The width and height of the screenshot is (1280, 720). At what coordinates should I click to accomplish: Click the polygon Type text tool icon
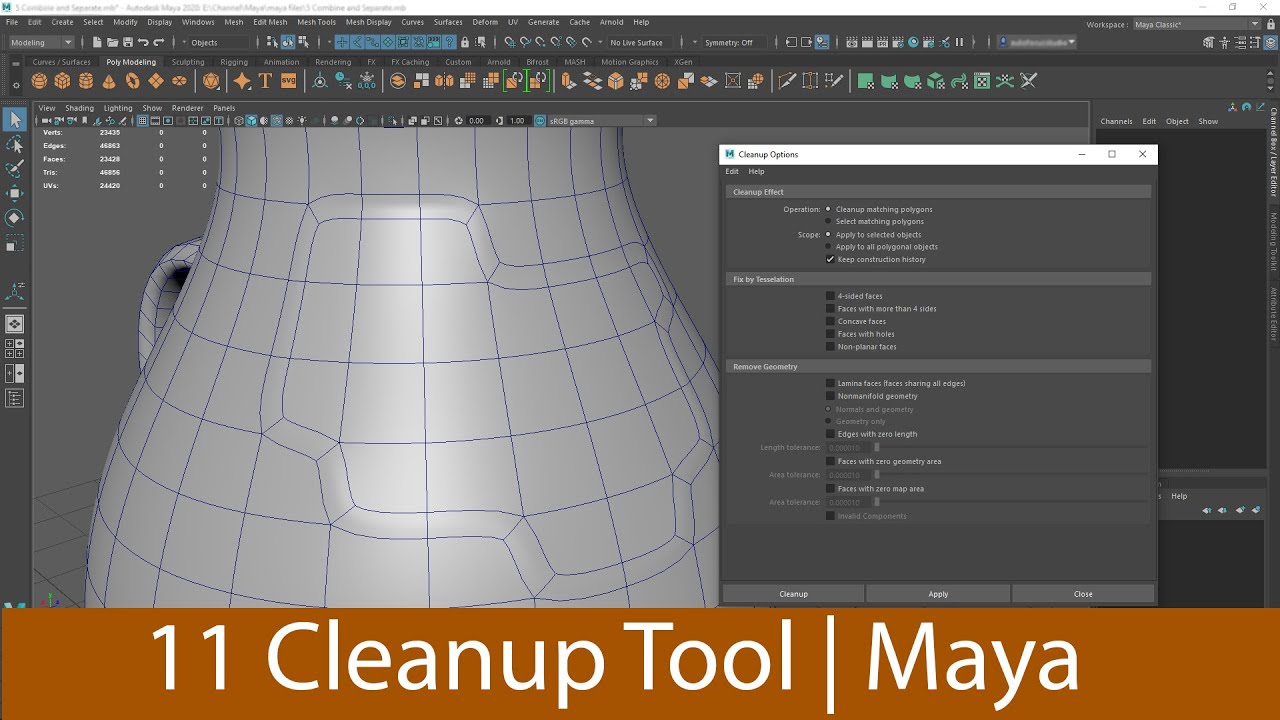[x=265, y=81]
